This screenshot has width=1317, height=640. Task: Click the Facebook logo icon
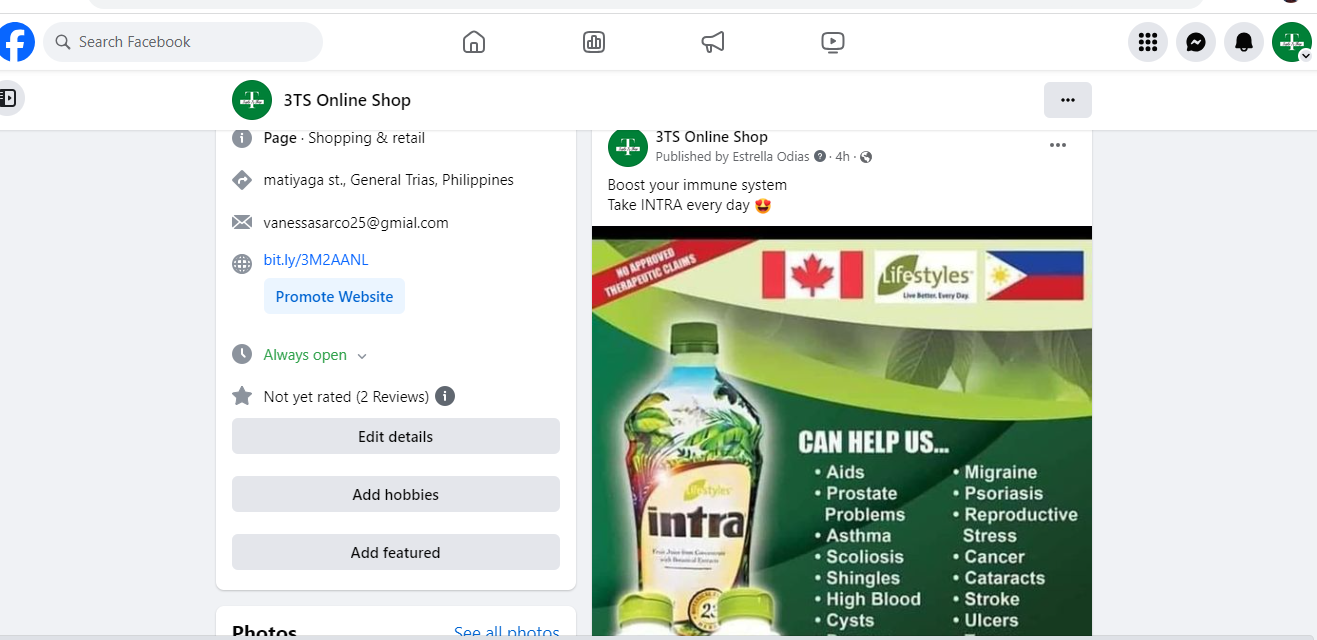click(16, 42)
